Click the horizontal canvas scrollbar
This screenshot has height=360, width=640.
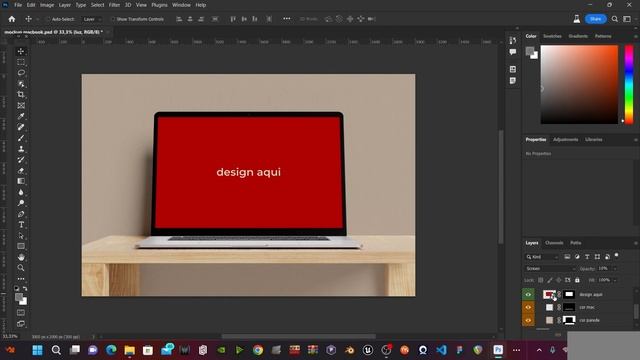coord(298,337)
